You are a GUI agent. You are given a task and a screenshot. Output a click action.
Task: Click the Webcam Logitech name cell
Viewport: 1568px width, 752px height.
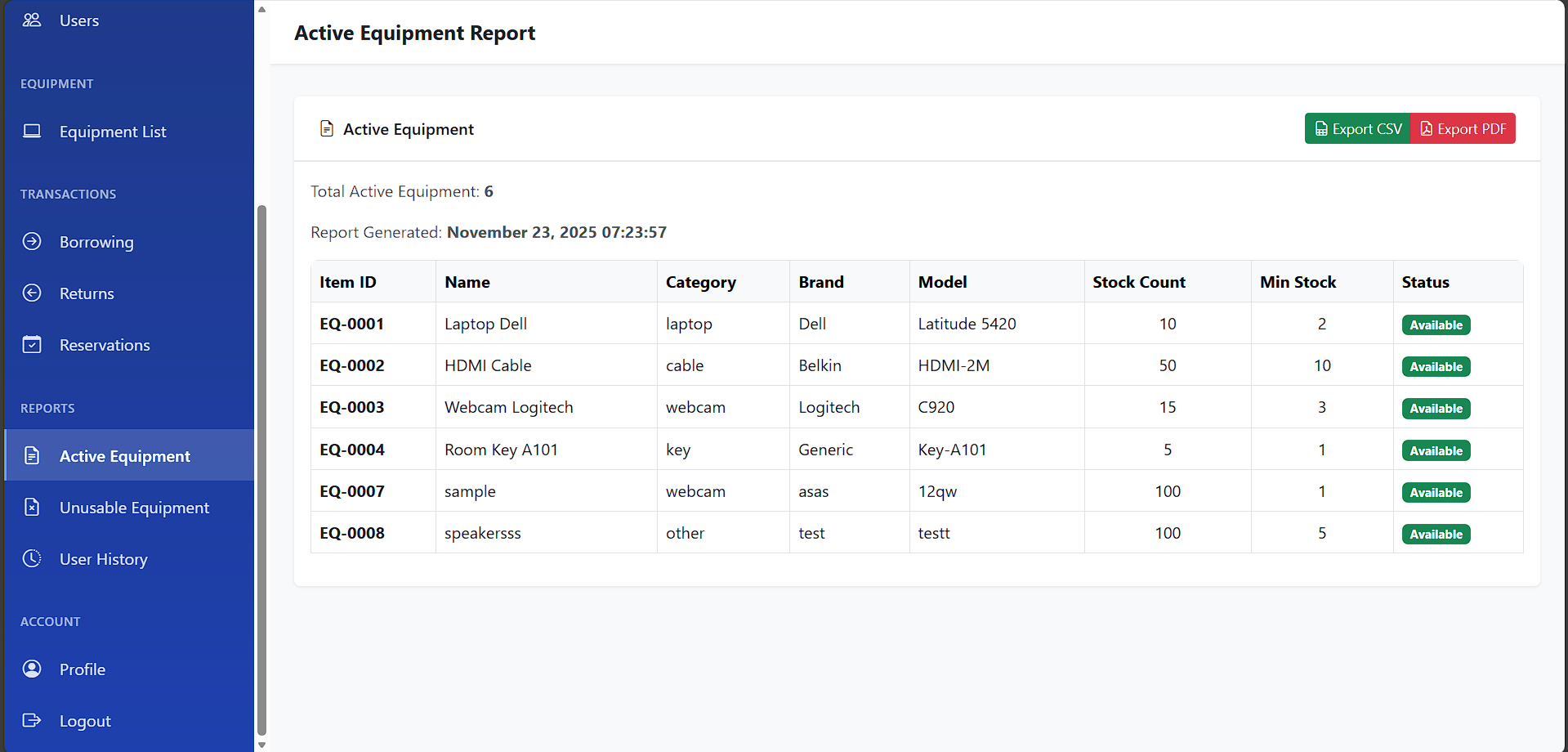pos(508,407)
